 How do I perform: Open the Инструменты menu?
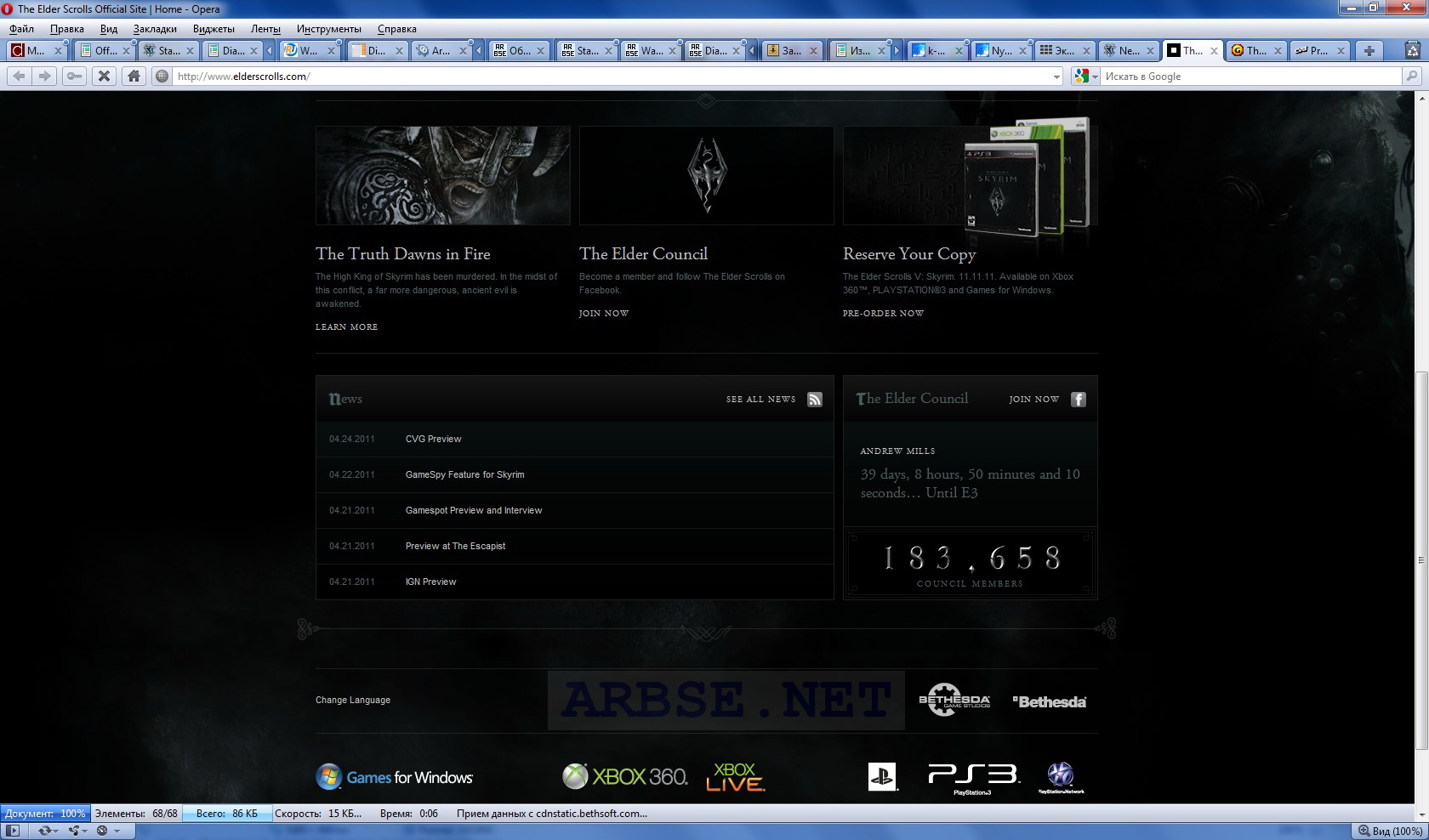329,29
